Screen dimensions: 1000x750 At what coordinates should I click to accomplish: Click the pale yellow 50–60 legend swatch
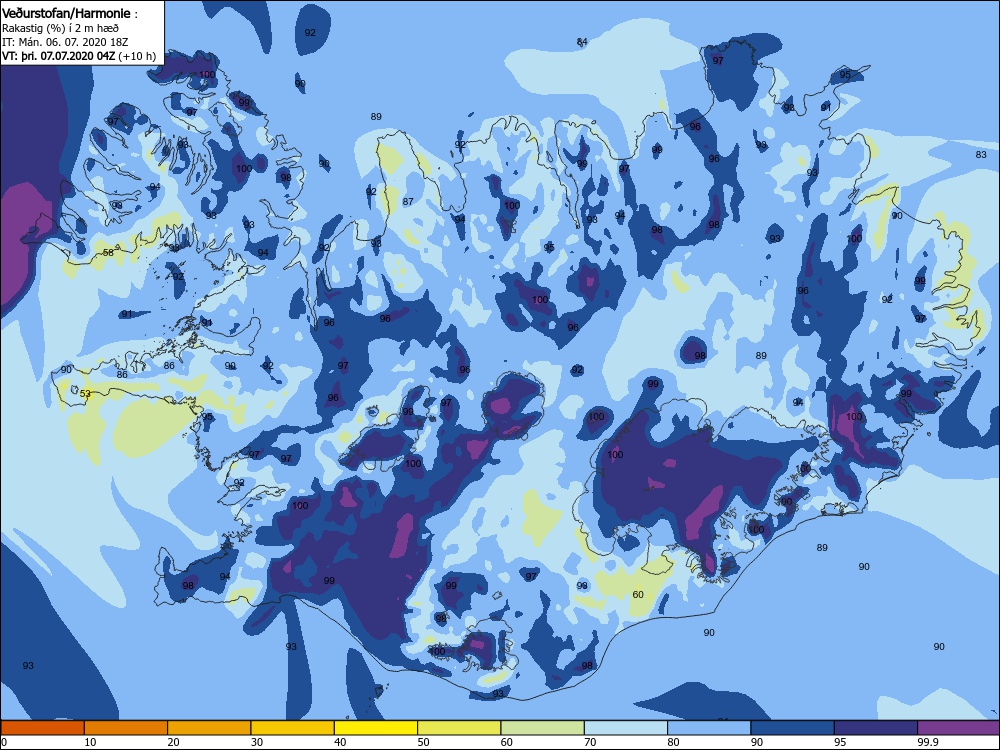pyautogui.click(x=459, y=728)
